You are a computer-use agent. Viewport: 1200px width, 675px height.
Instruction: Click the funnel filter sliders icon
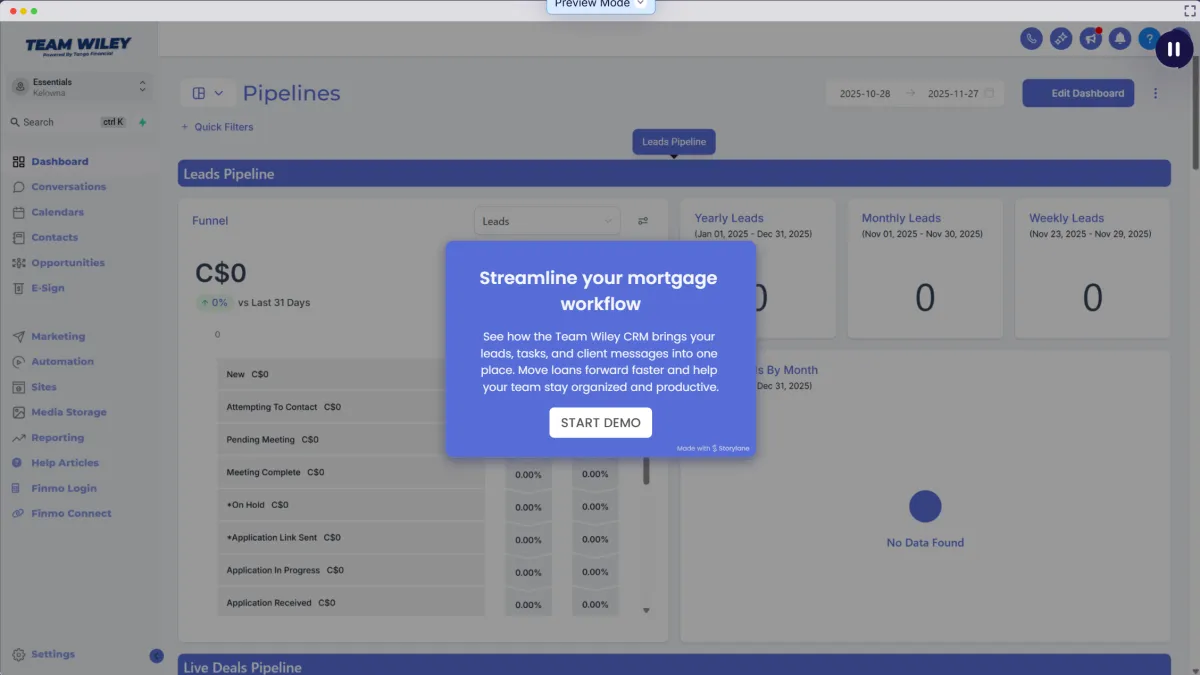point(643,221)
